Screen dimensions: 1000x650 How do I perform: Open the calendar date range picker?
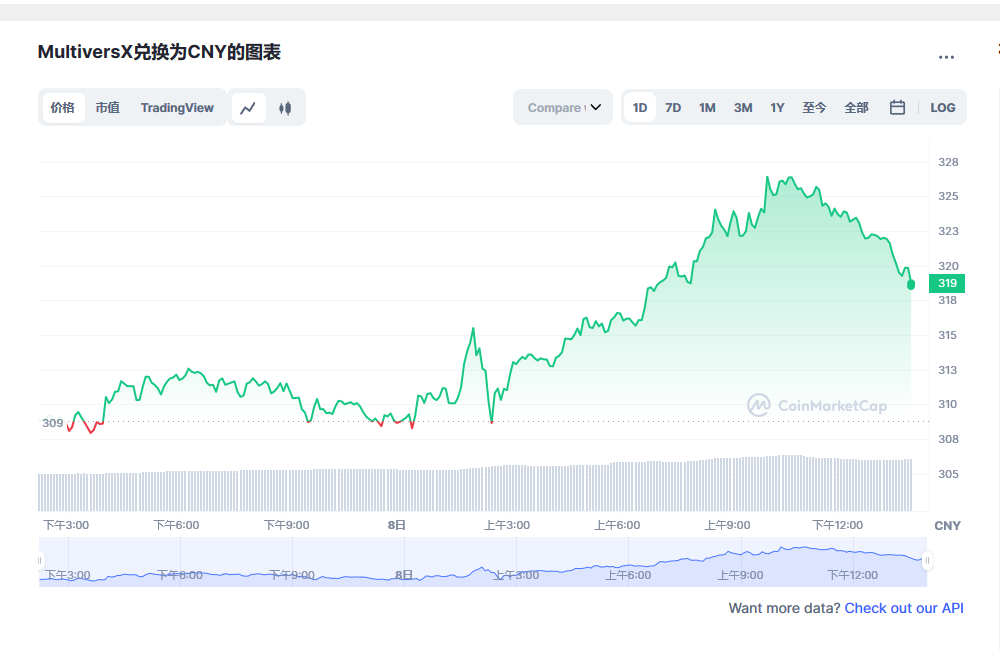pos(897,107)
